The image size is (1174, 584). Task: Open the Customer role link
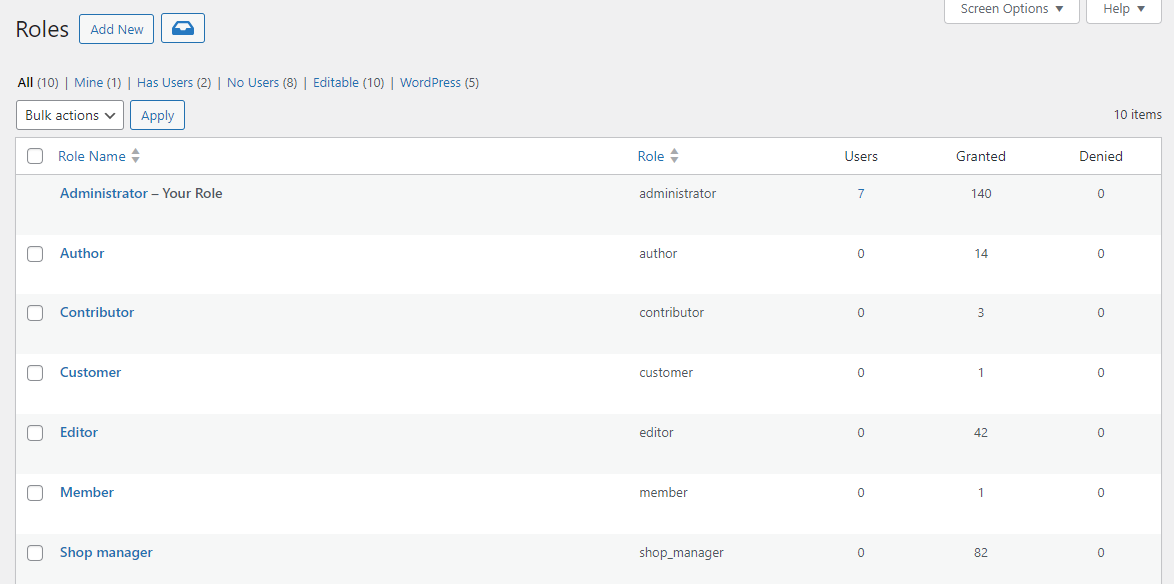90,372
